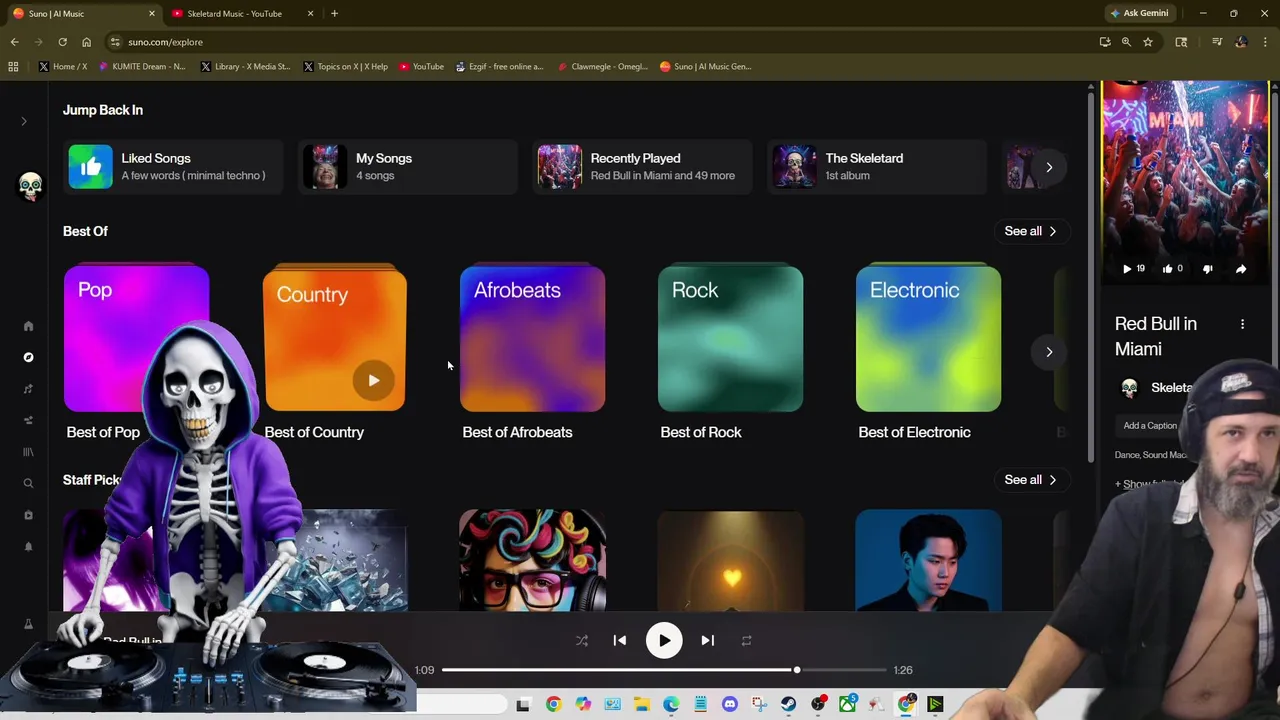Open Ezgif bookmark
The image size is (1280, 720).
pos(498,67)
